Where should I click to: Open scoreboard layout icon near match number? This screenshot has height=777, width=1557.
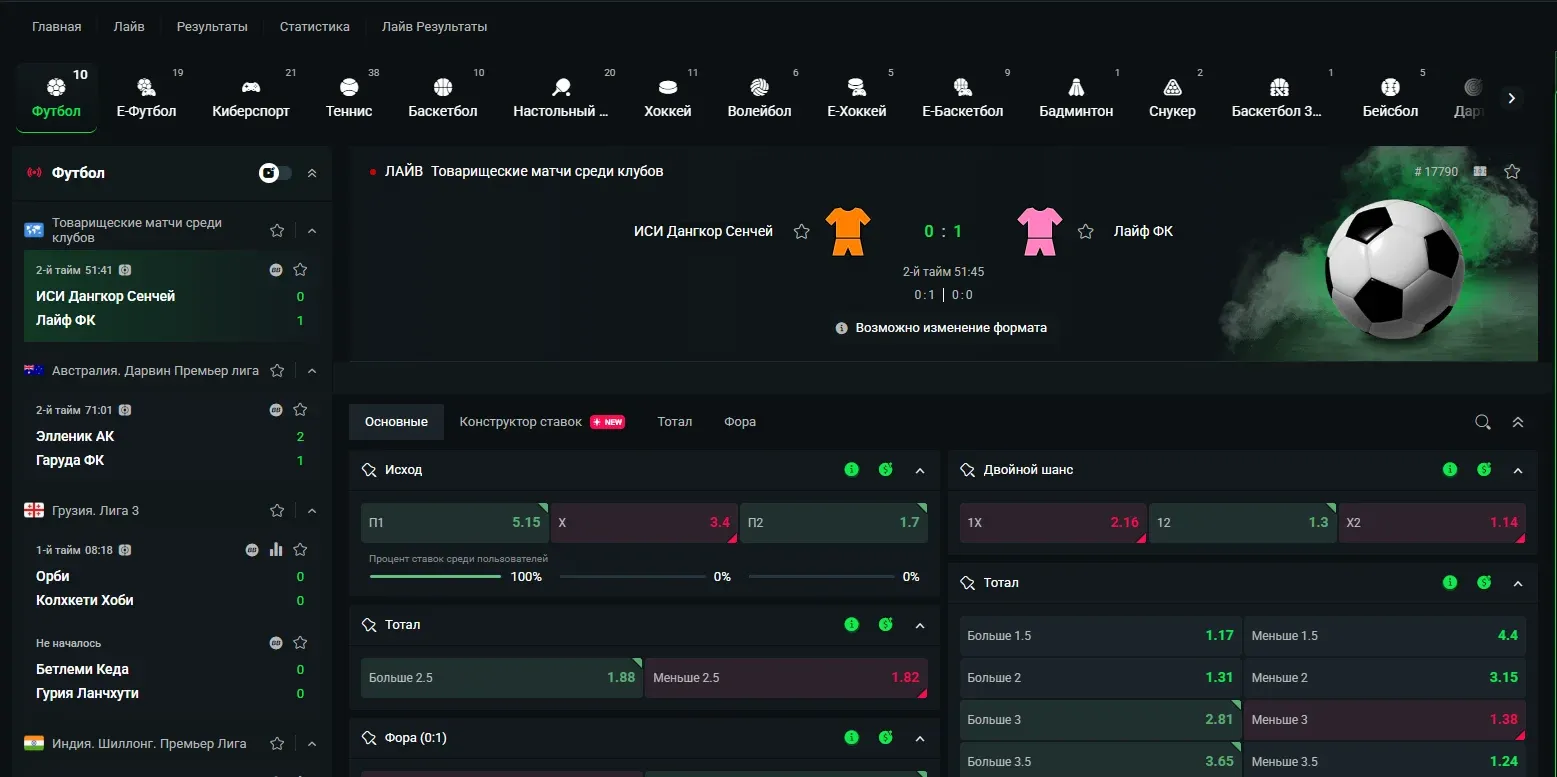click(x=1480, y=171)
